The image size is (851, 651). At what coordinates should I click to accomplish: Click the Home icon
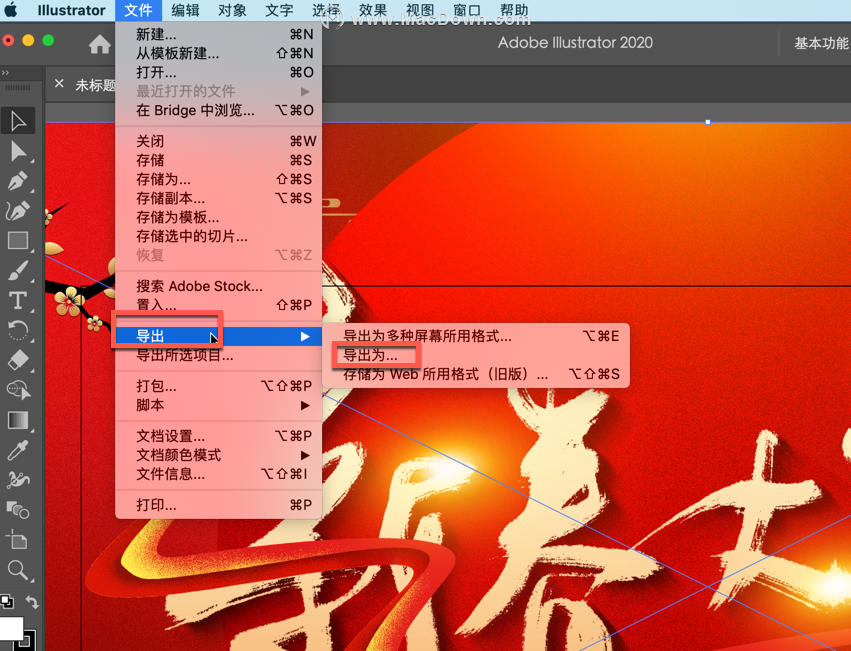(100, 44)
